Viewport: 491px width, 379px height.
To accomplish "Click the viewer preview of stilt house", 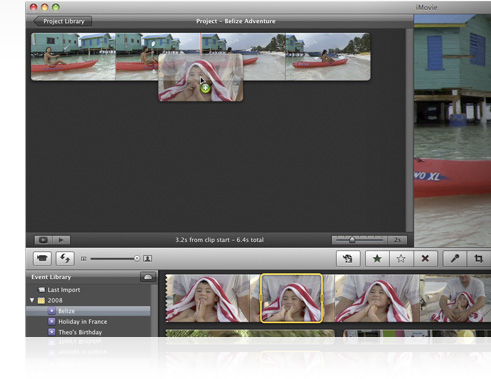I will 452,131.
